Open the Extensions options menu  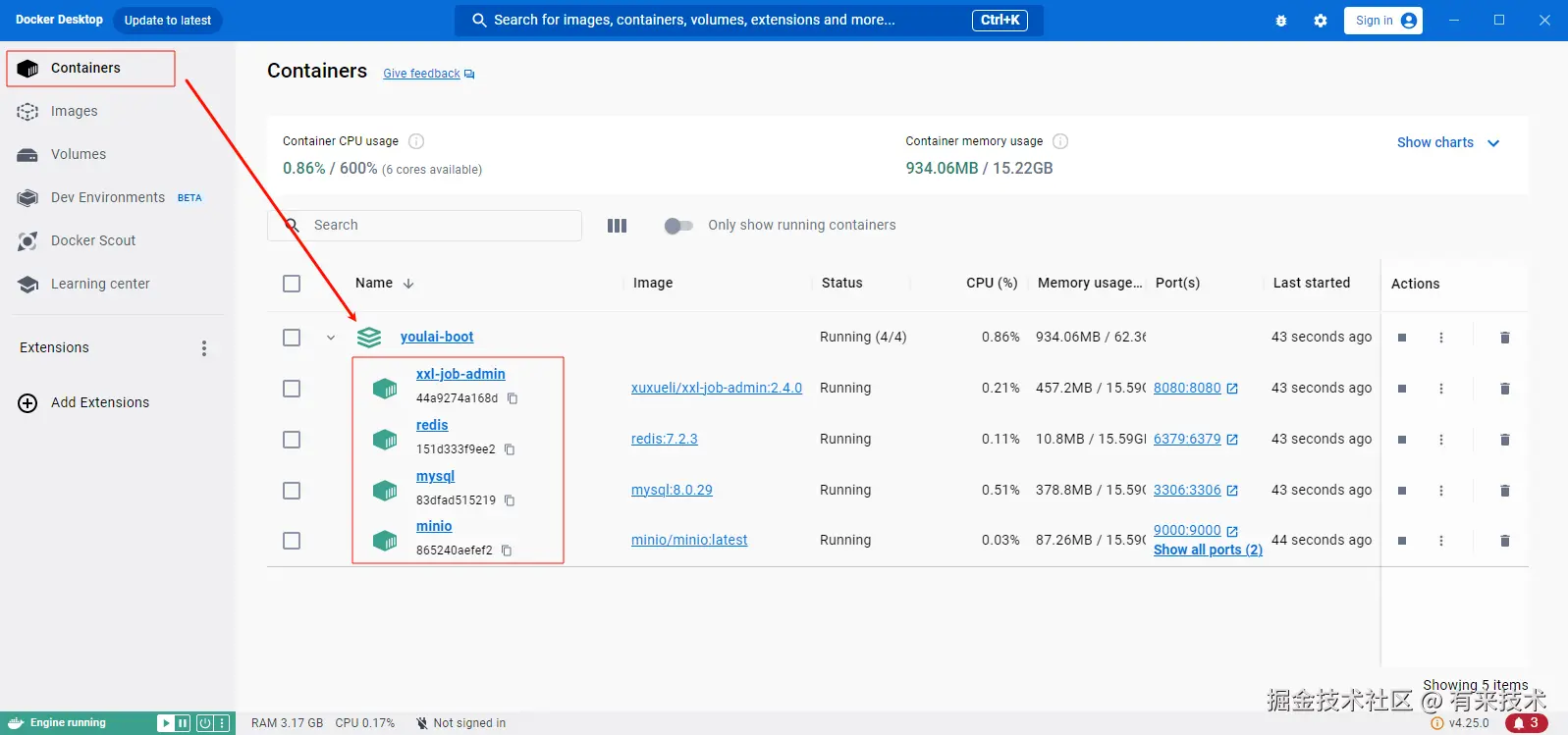point(204,348)
